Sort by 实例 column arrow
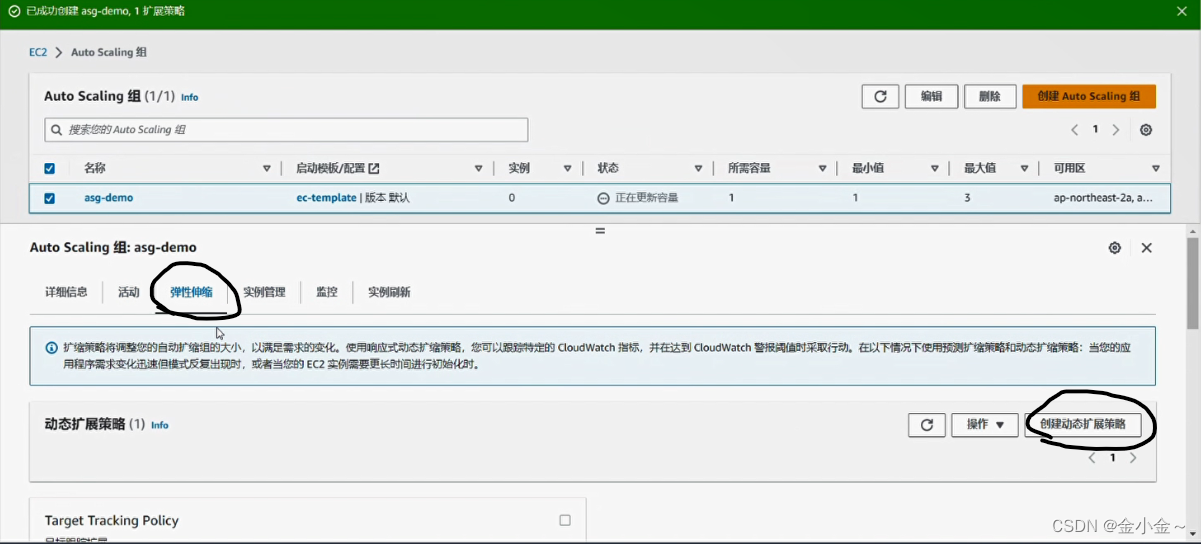This screenshot has height=544, width=1201. coord(567,169)
